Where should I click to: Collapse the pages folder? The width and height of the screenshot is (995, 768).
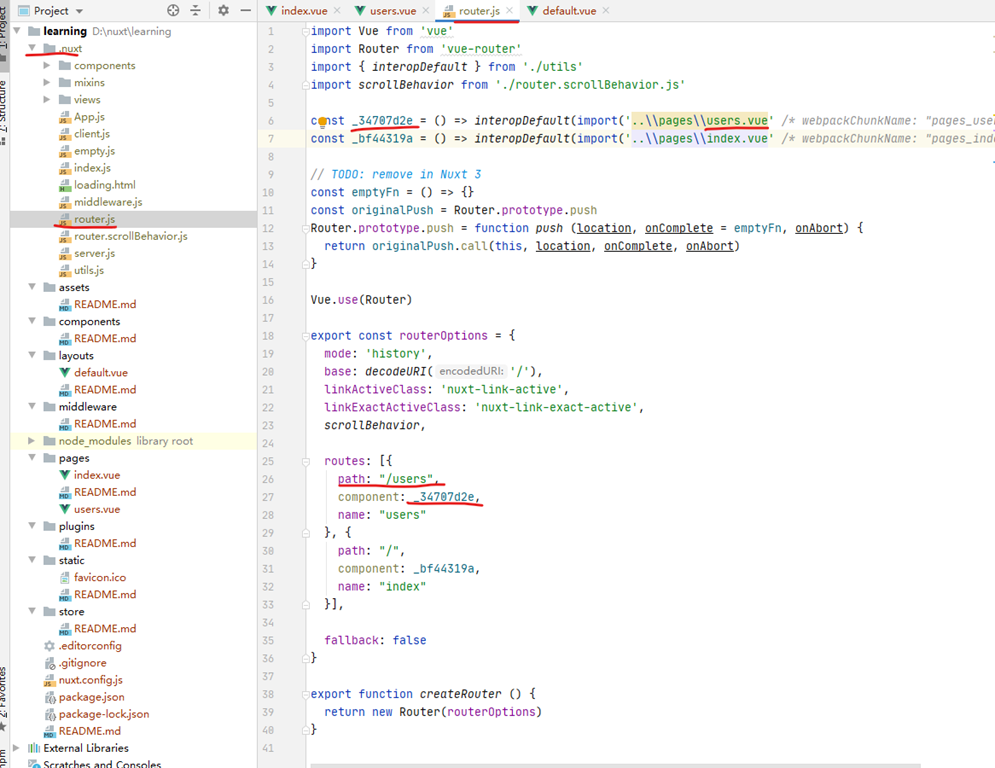coord(32,457)
